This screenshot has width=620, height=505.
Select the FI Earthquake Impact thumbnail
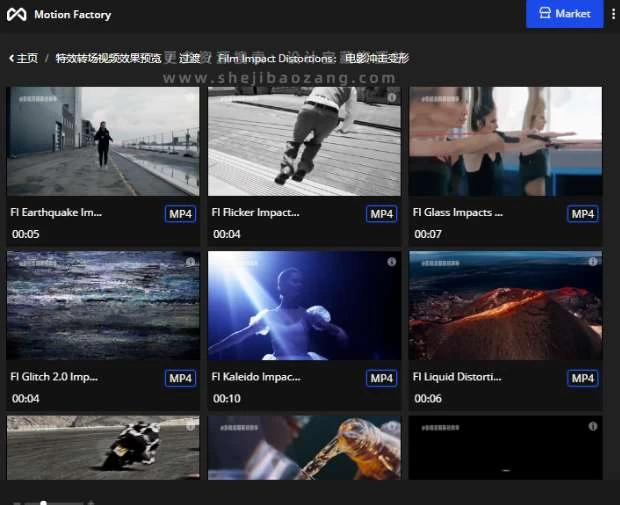pos(103,141)
